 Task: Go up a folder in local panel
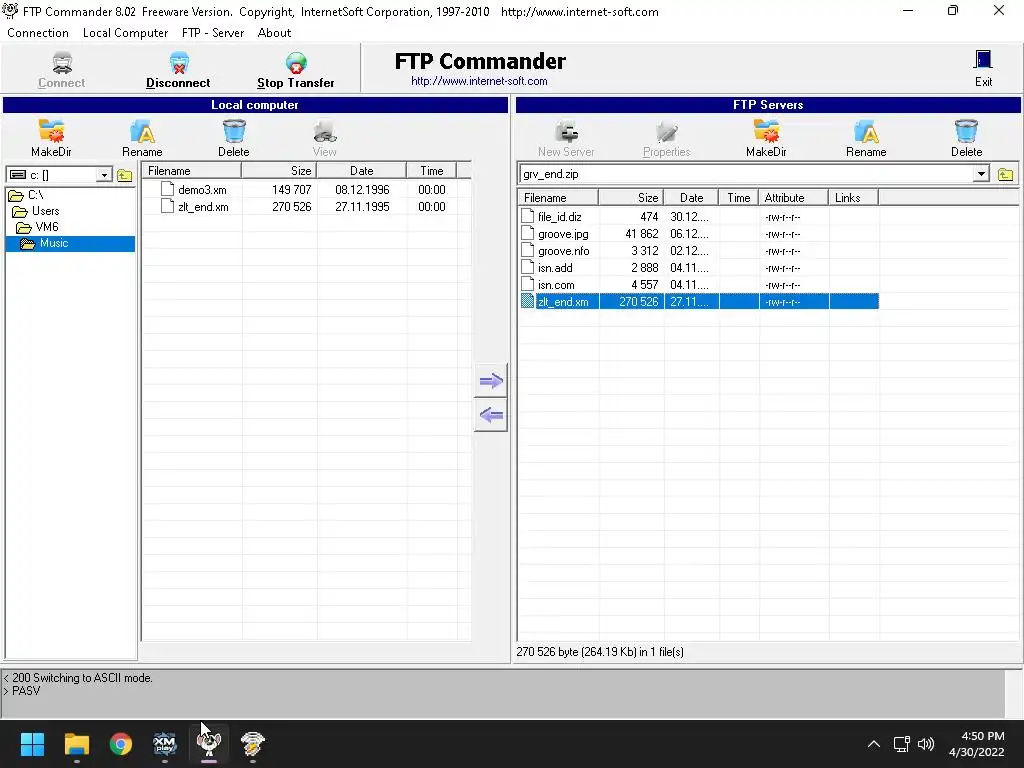(125, 175)
